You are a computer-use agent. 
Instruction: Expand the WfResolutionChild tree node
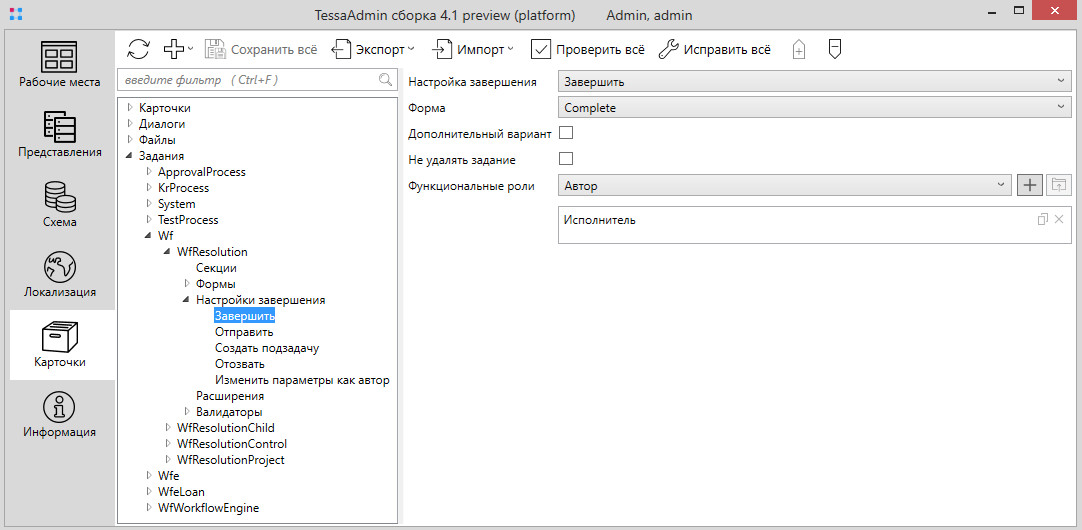pos(168,428)
